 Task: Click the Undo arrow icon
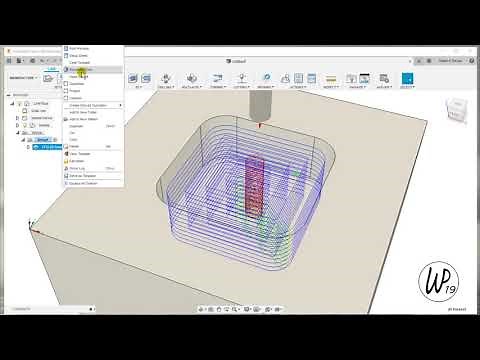click(x=42, y=60)
